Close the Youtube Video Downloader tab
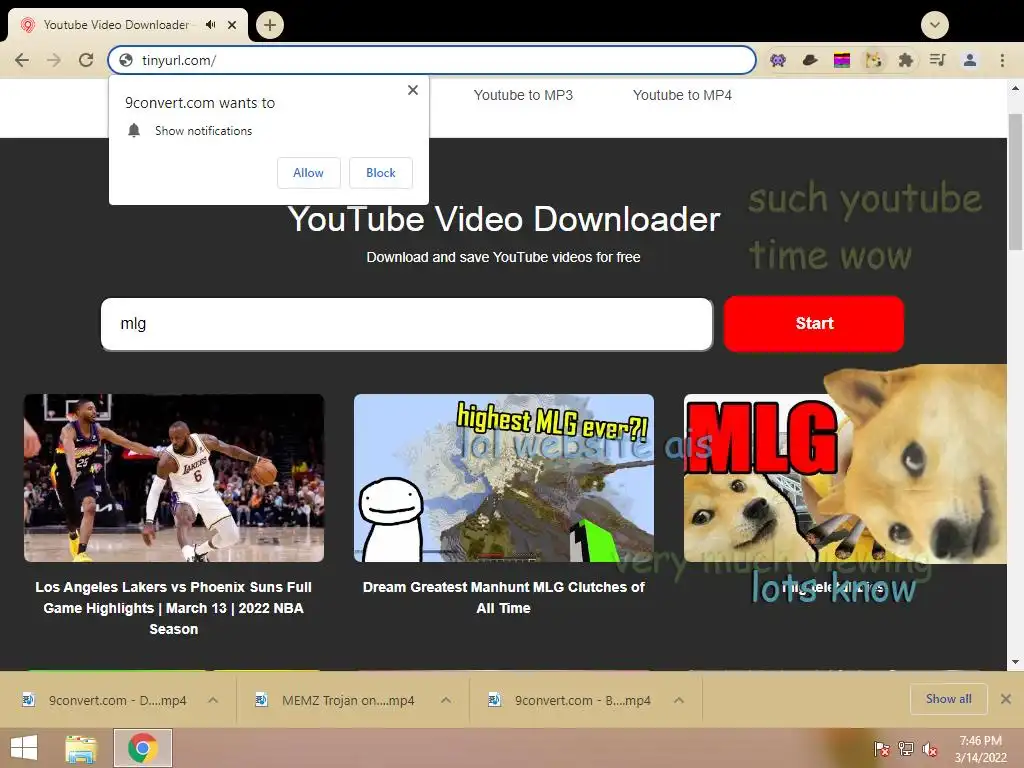The width and height of the screenshot is (1024, 768). 232,25
